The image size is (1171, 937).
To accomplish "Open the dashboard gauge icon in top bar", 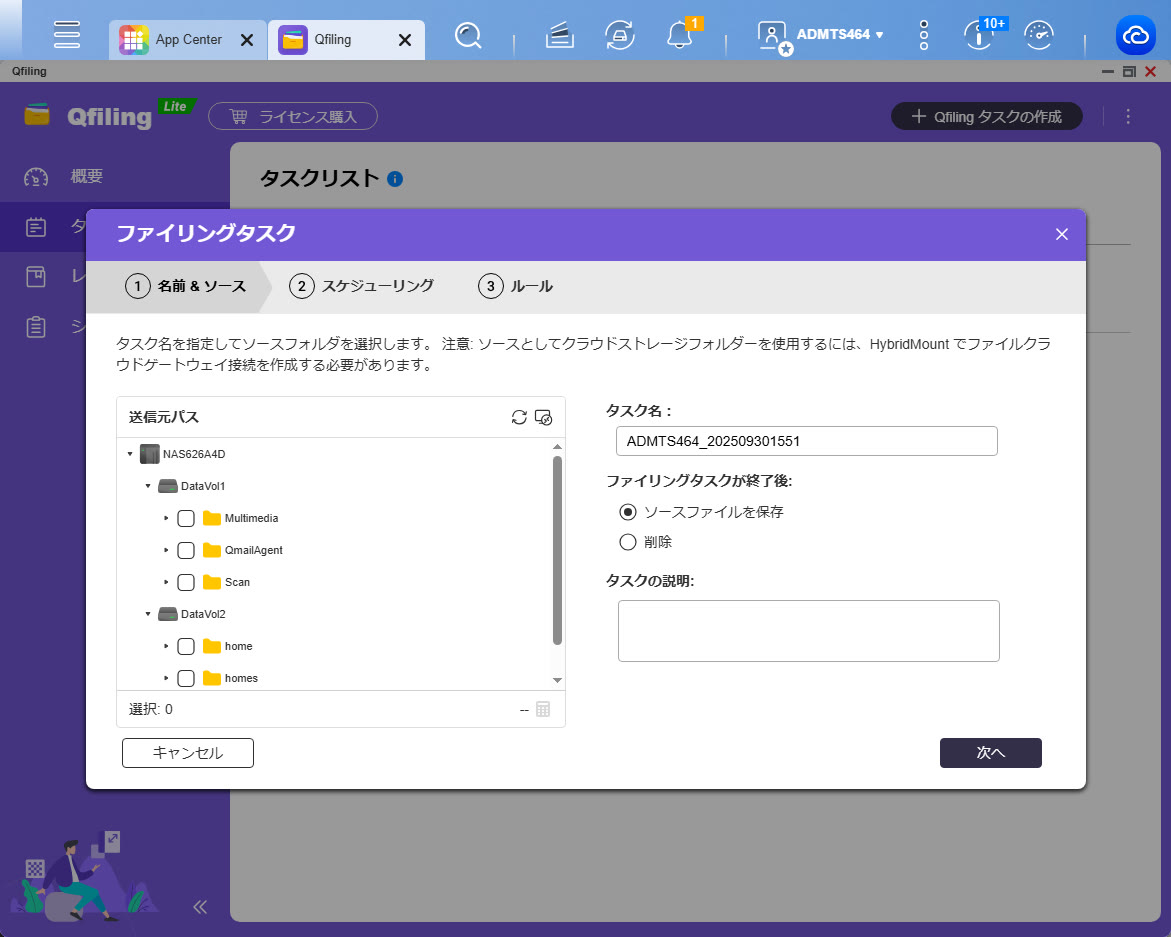I will coord(1040,36).
